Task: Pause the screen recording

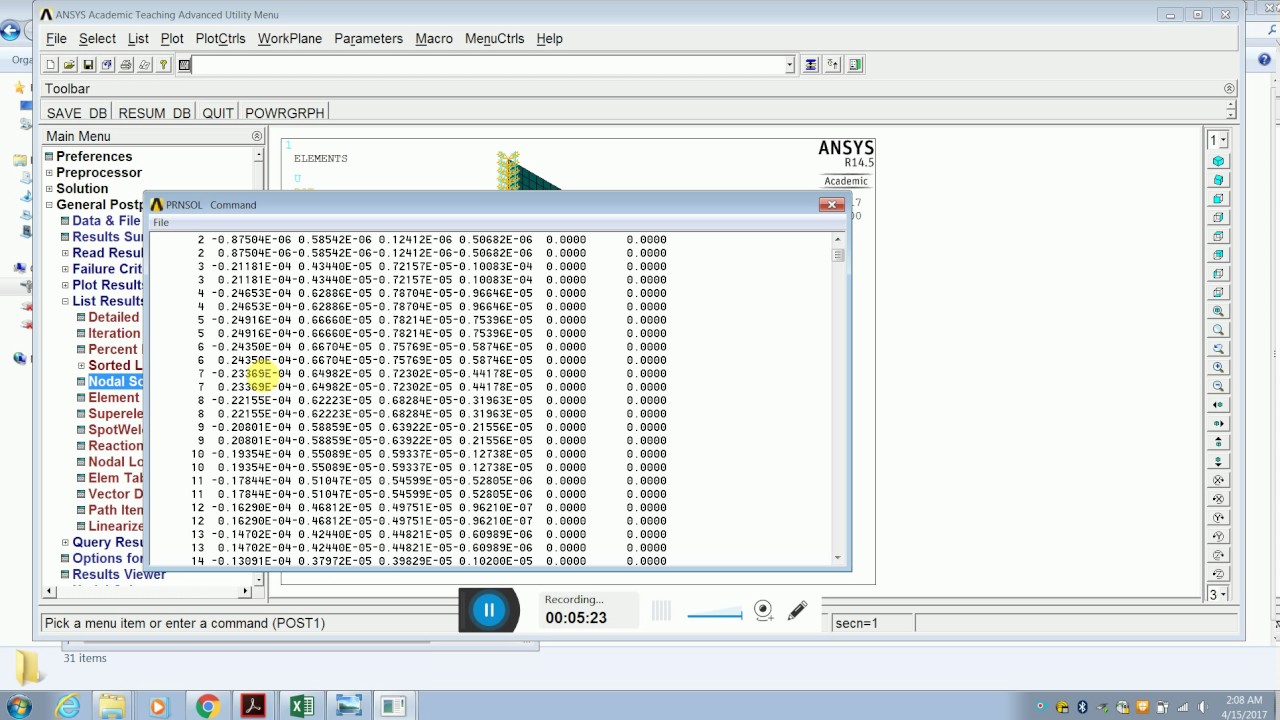Action: (x=489, y=610)
